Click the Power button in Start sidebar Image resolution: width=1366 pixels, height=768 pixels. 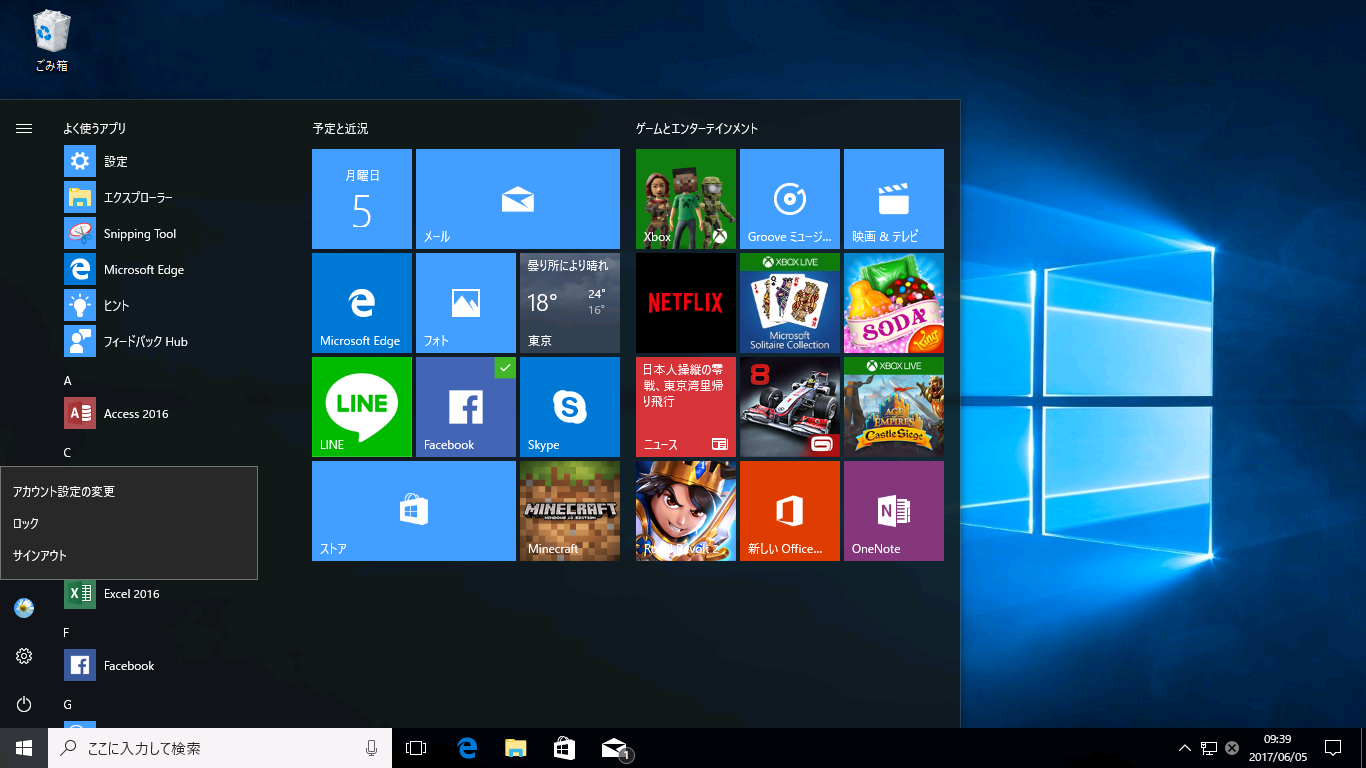(24, 704)
